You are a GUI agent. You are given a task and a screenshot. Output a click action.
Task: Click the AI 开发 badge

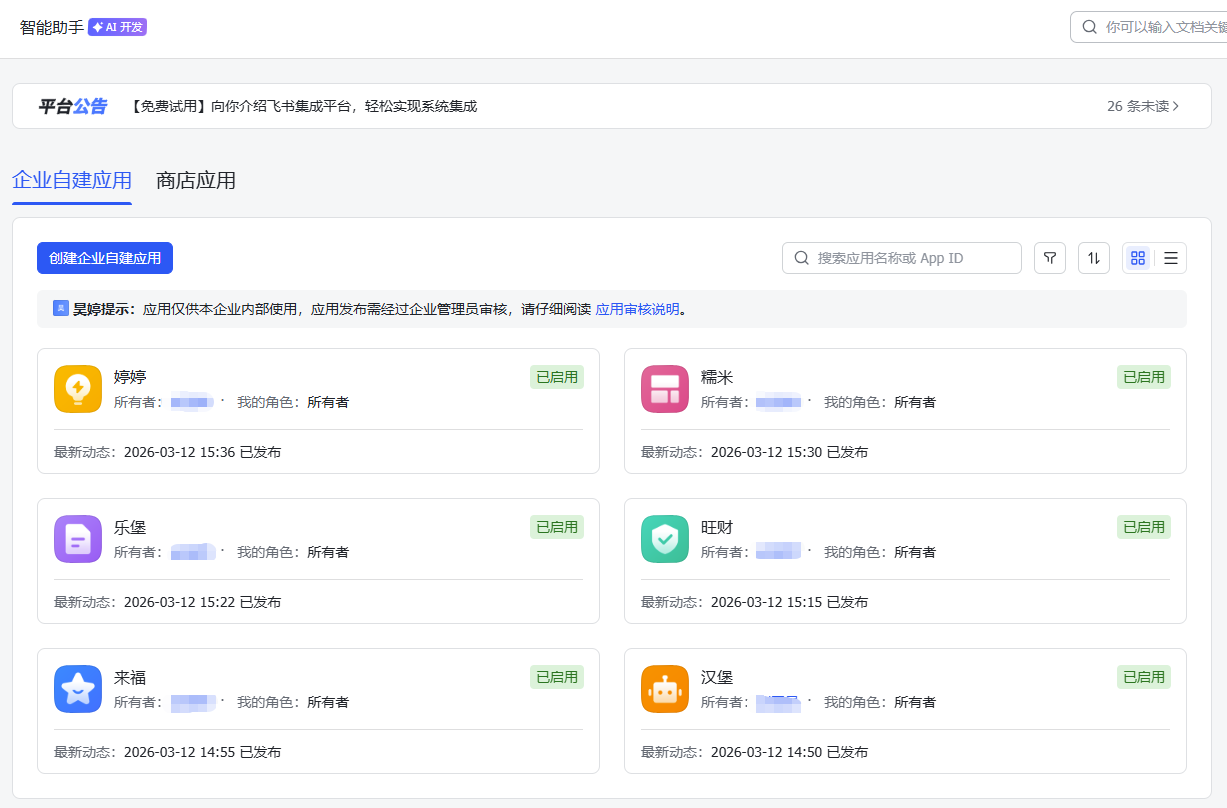[118, 27]
